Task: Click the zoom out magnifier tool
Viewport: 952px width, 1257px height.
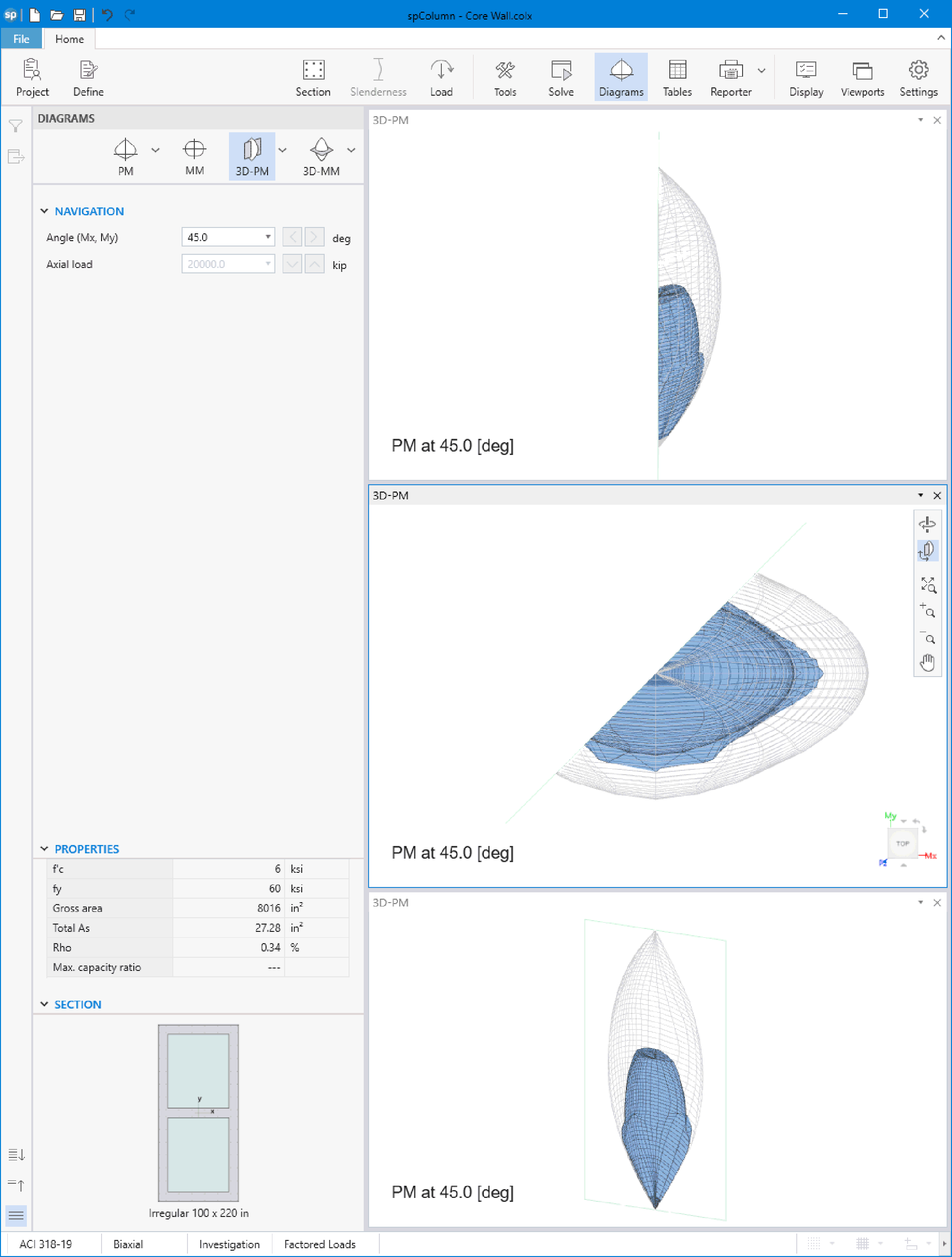Action: click(x=928, y=638)
